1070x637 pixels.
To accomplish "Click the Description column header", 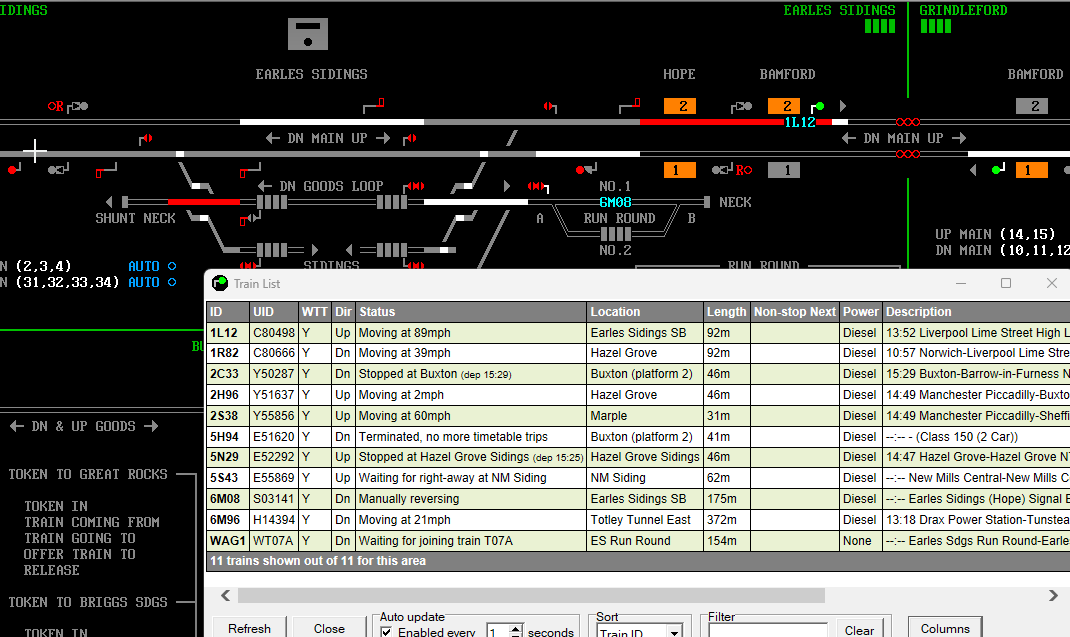I will click(x=976, y=311).
